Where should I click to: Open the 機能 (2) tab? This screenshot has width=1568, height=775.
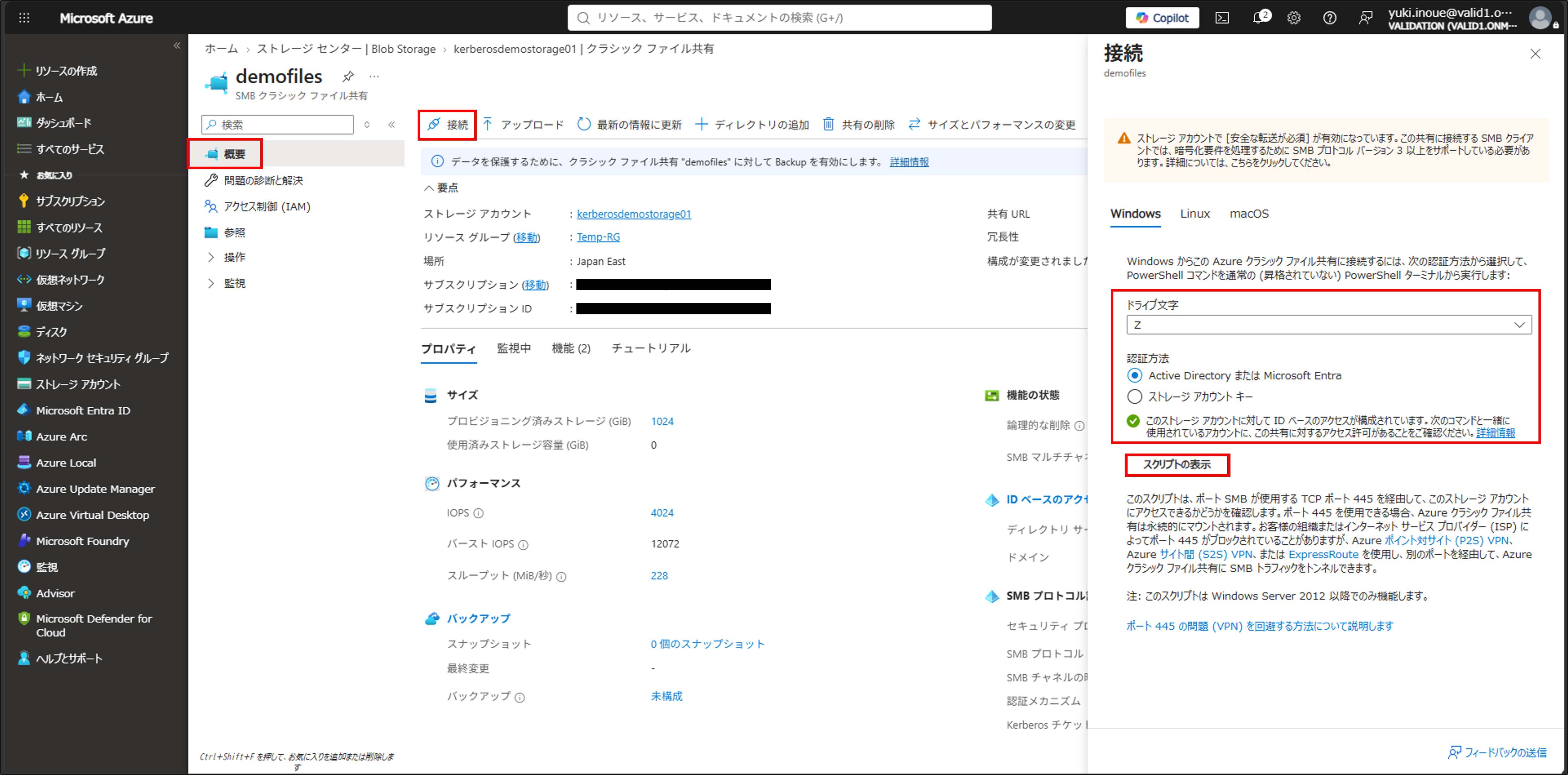[571, 348]
